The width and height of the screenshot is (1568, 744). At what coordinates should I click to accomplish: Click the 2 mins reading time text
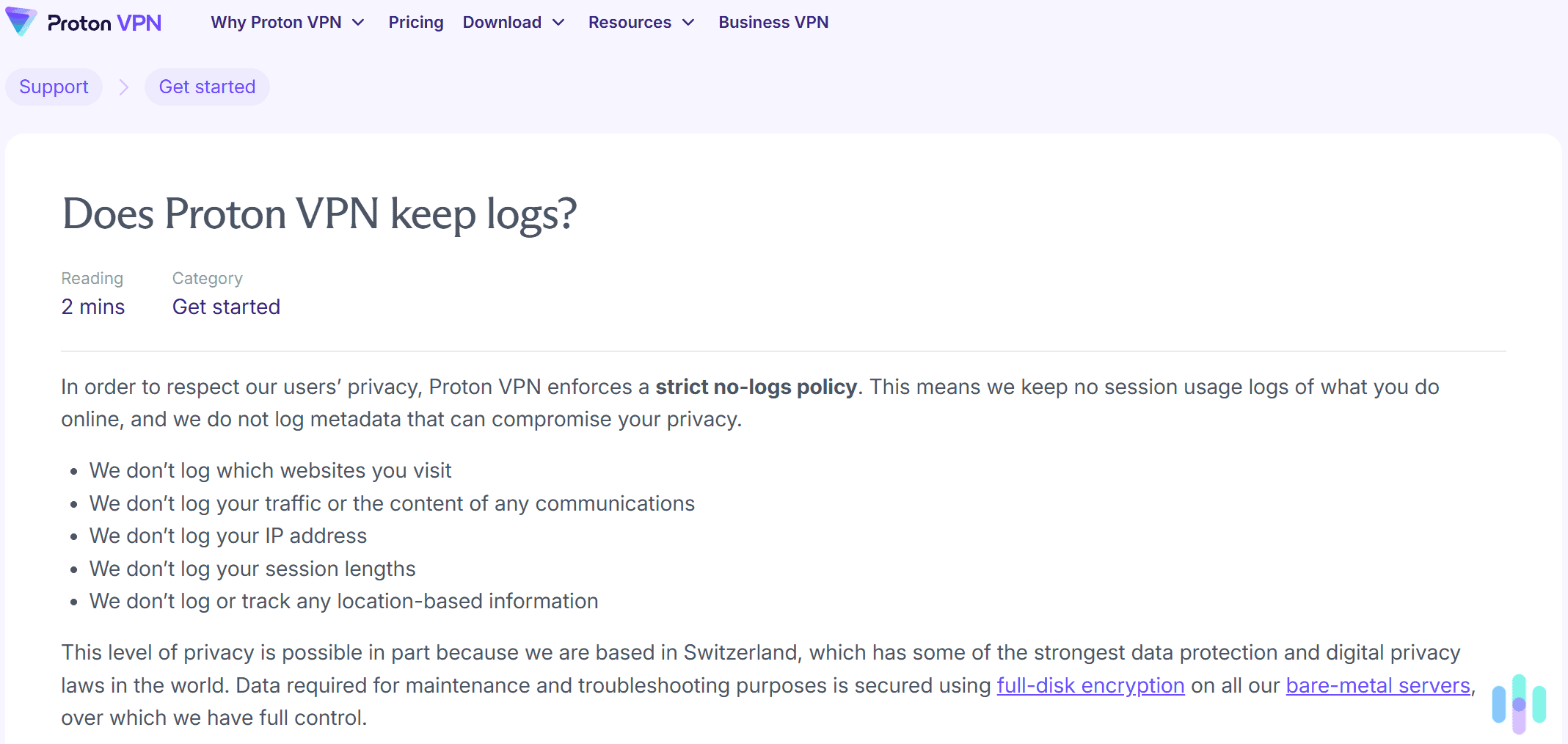[92, 307]
